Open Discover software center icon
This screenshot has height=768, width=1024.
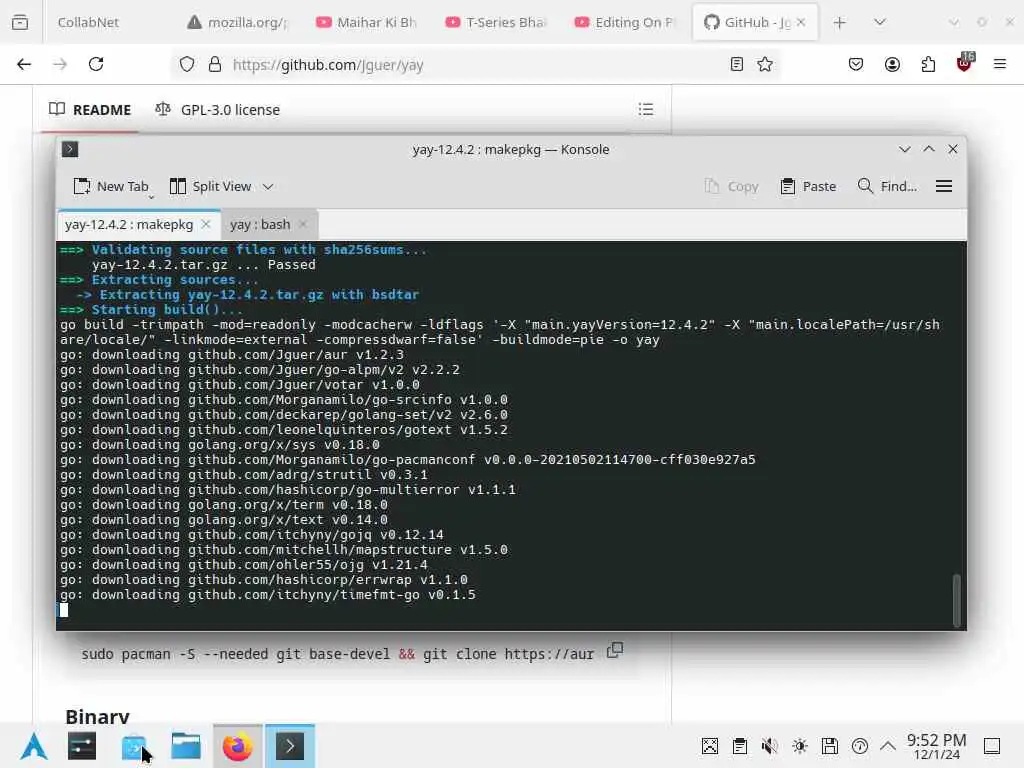[x=134, y=746]
